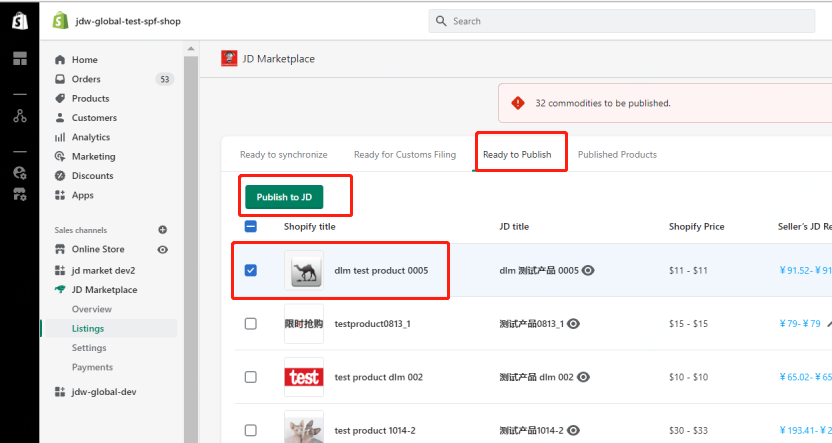Open Payments under JD Marketplace
The height and width of the screenshot is (443, 832).
[x=92, y=367]
